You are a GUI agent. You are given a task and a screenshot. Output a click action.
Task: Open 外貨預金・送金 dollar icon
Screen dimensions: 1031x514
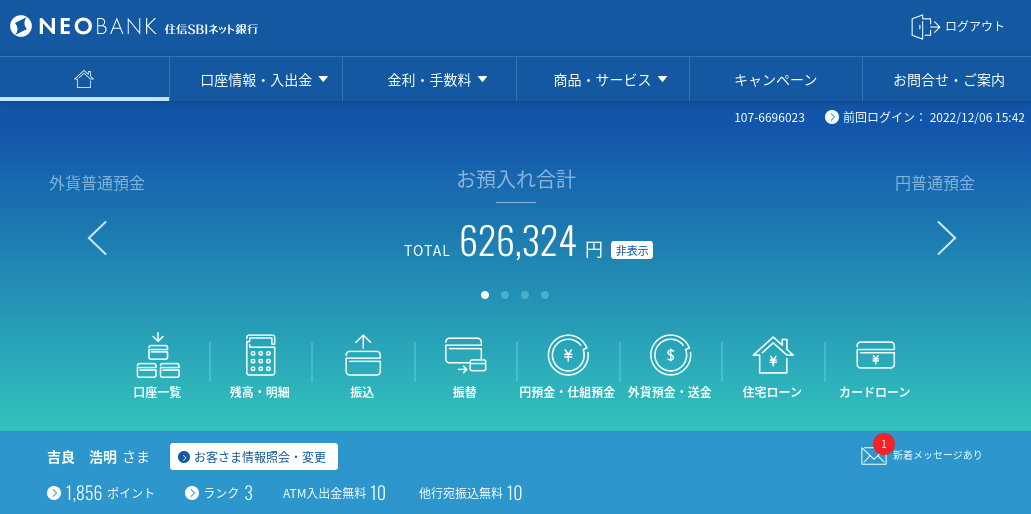(671, 355)
